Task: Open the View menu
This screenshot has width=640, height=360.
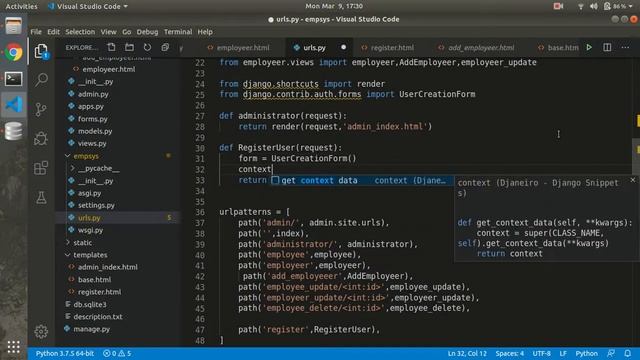Action: click(x=109, y=32)
